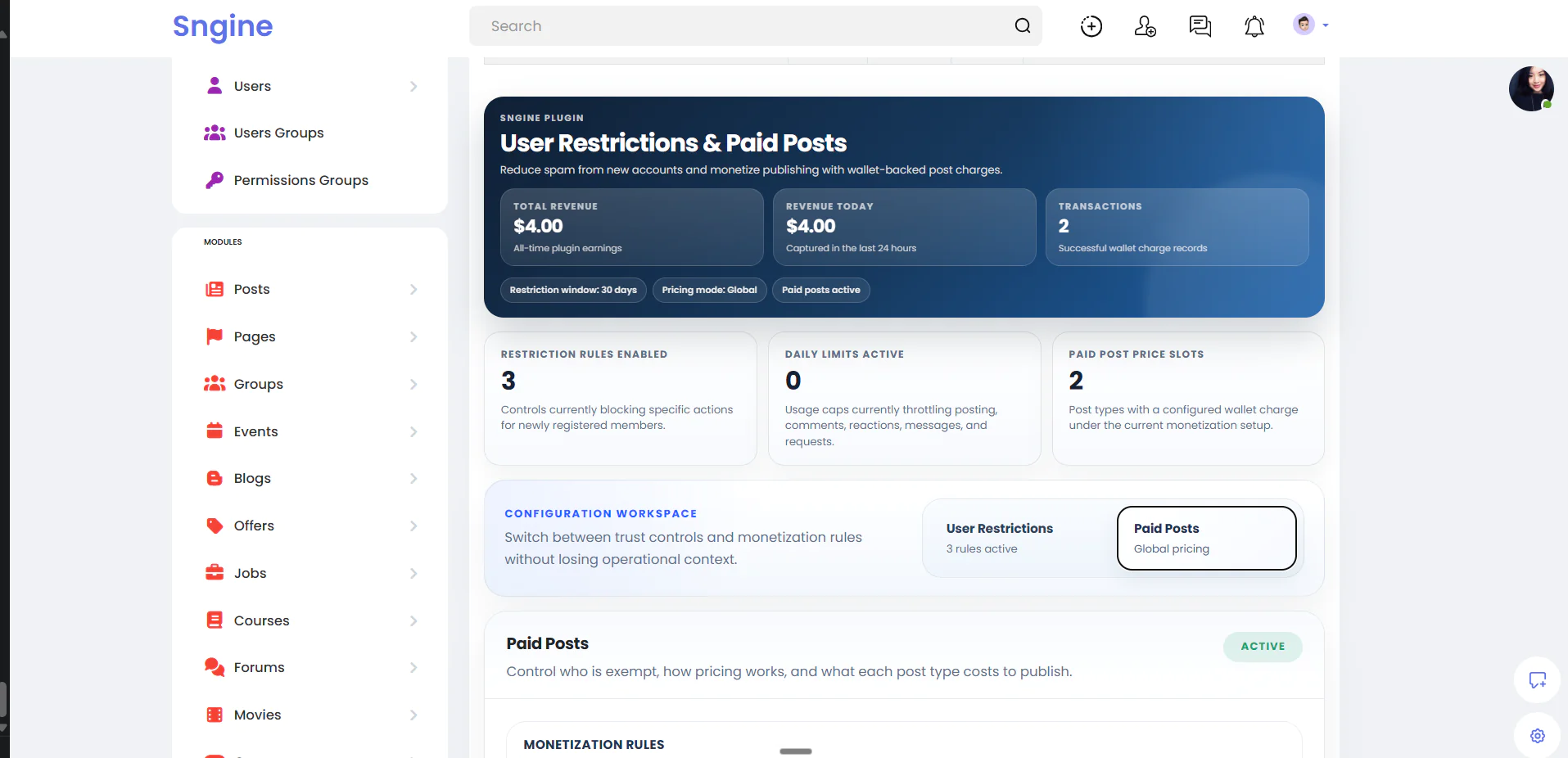This screenshot has height=758, width=1568.
Task: Click the search magnifier icon
Action: pos(1023,26)
